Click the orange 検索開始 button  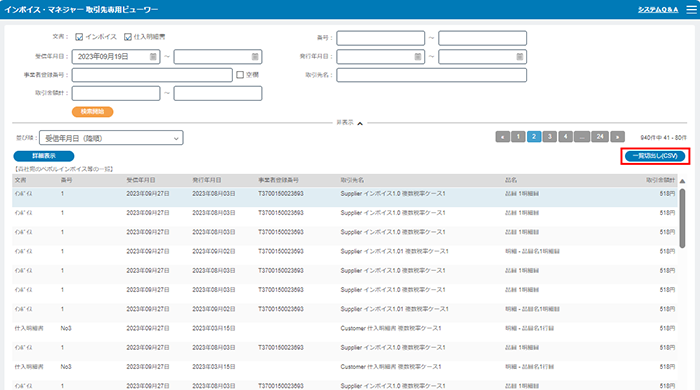92,112
